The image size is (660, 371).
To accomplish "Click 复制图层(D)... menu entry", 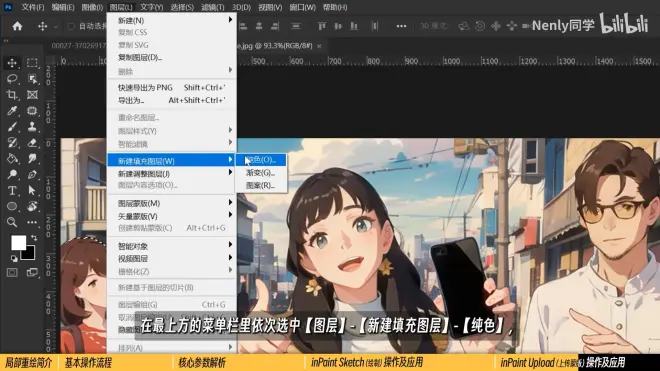I will tap(172, 57).
